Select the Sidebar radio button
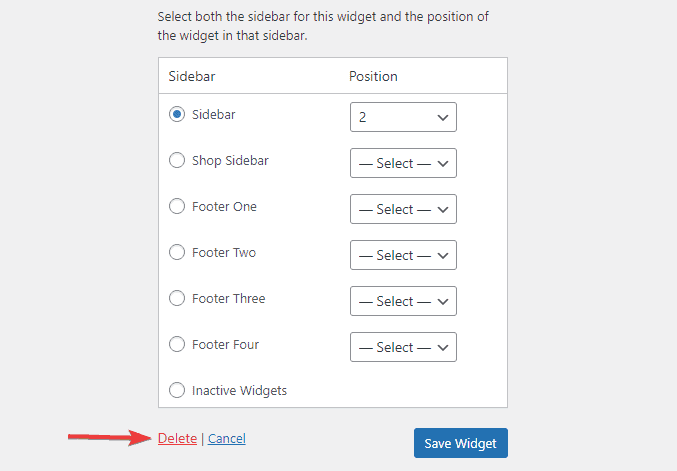The height and width of the screenshot is (471, 677). pyautogui.click(x=177, y=115)
